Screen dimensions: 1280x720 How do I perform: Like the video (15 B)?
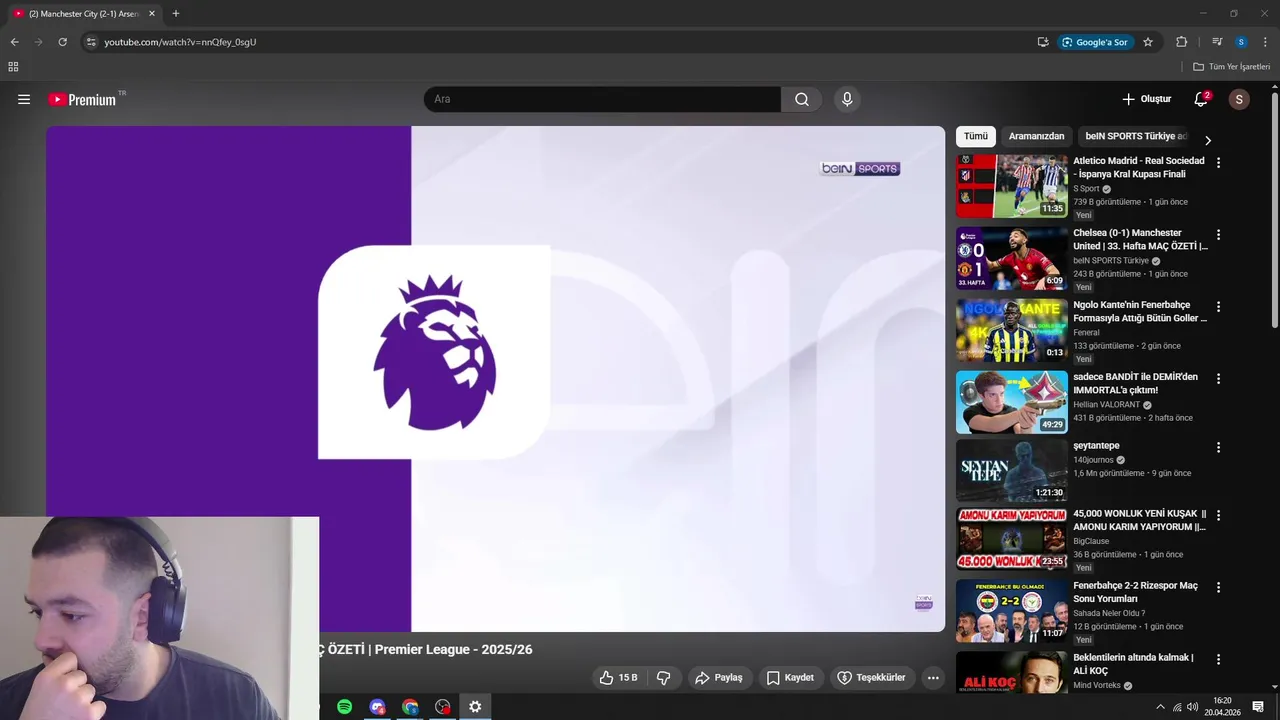pos(618,678)
